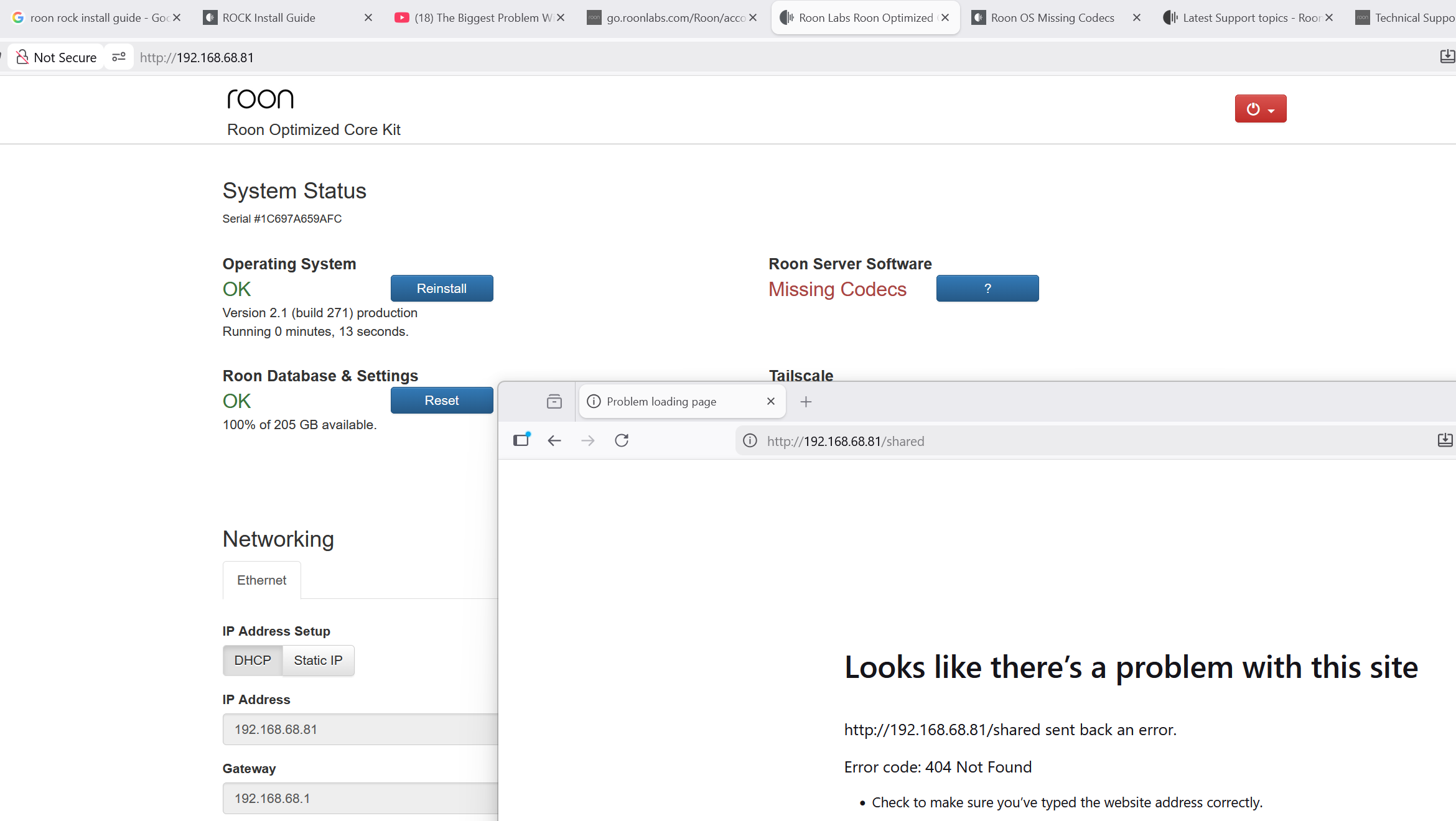Open the red power menu dropdown

click(1260, 109)
